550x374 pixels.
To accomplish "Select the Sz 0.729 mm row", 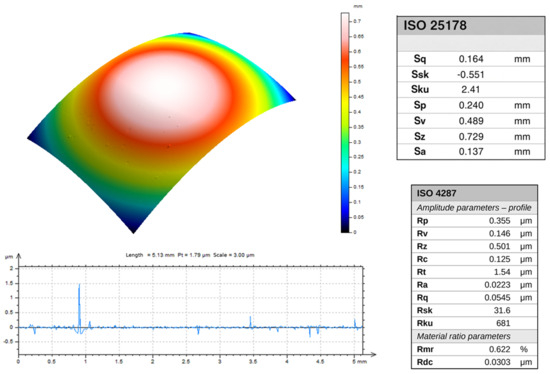I will pyautogui.click(x=471, y=136).
